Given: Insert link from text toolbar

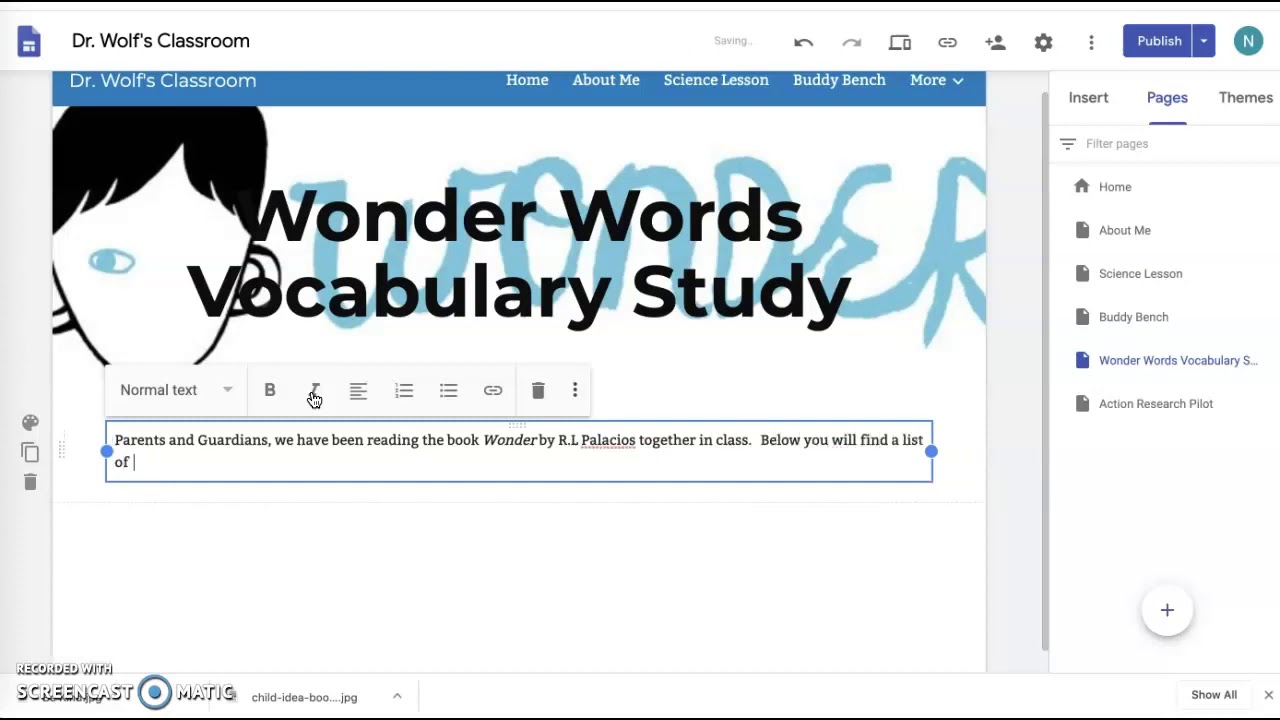Looking at the screenshot, I should click(493, 390).
